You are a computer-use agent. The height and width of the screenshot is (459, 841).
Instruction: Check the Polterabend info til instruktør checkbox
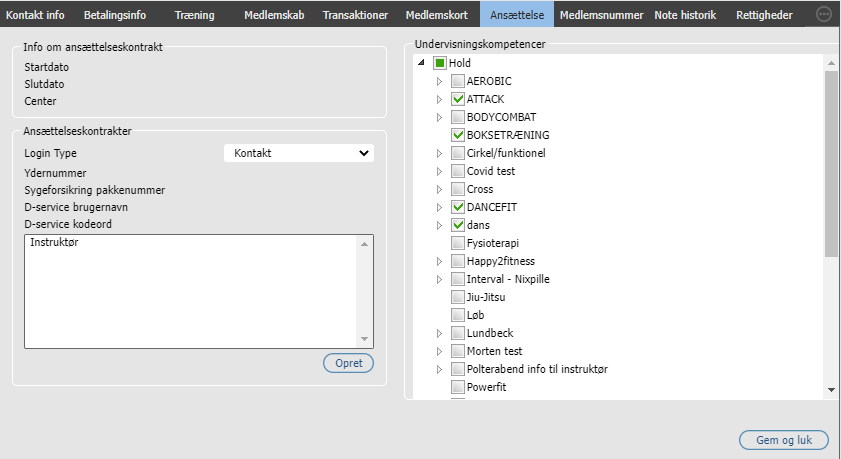458,369
